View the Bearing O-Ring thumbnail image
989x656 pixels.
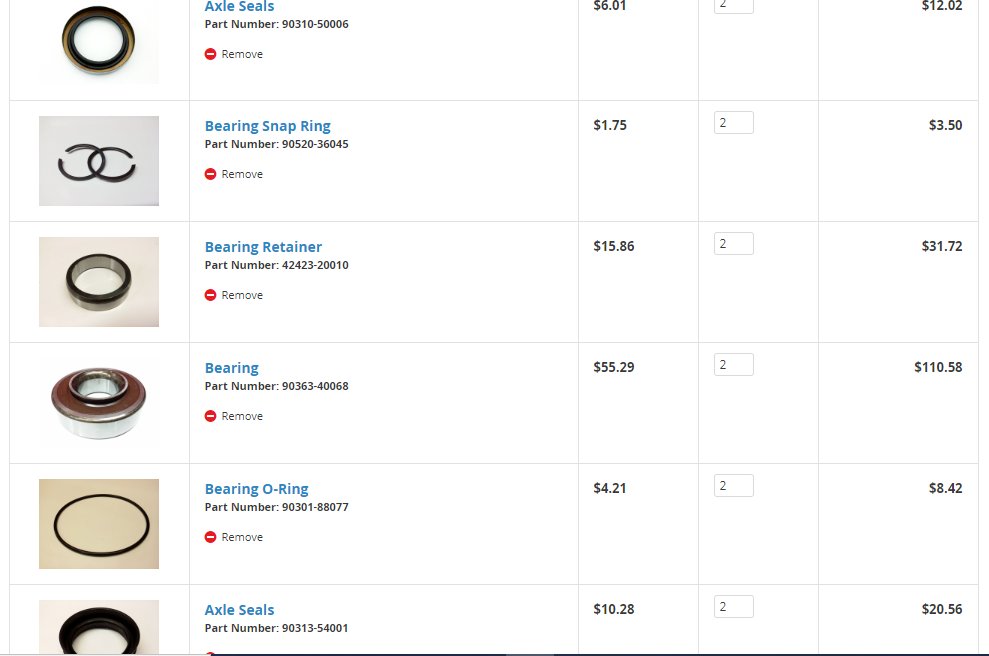(99, 524)
